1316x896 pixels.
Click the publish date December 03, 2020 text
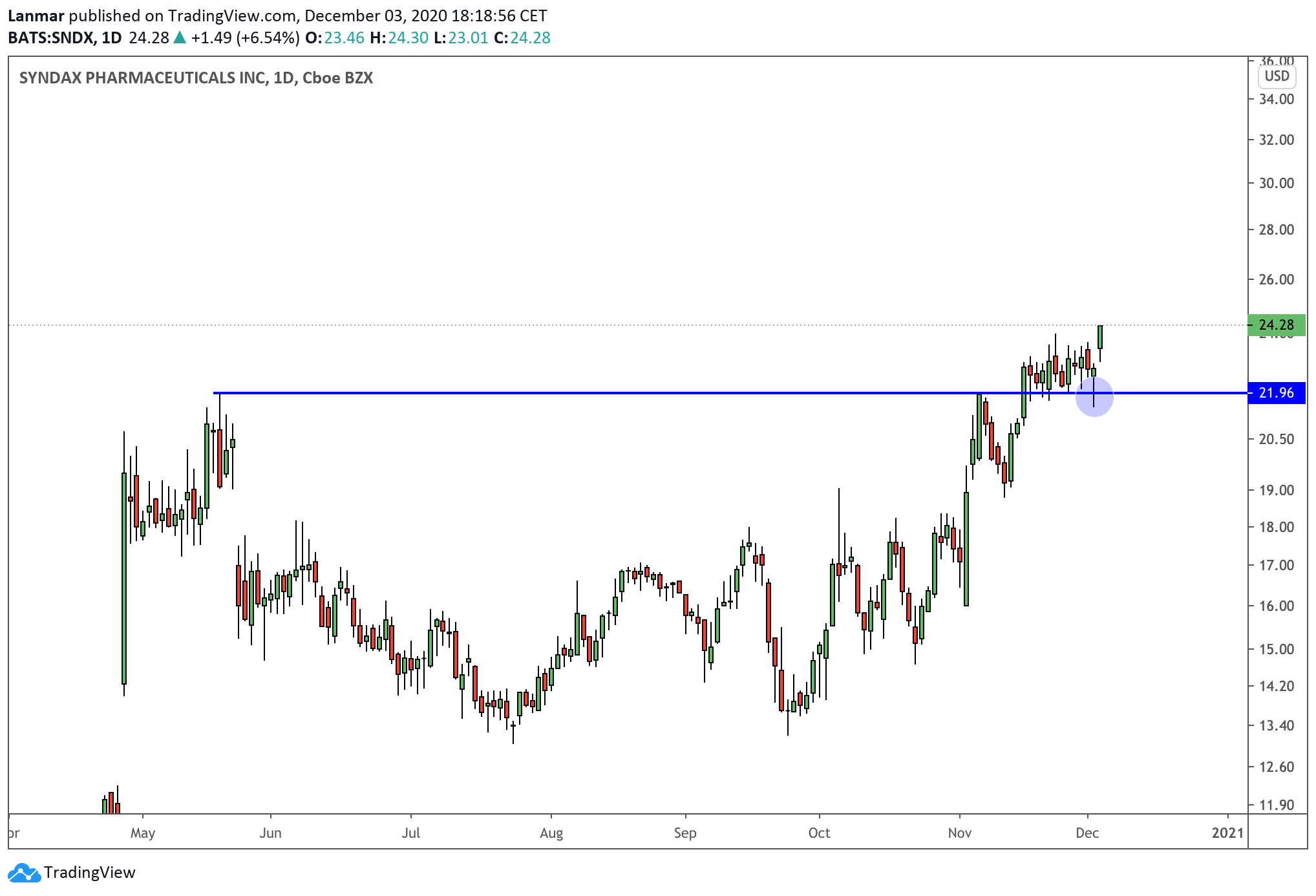pos(376,16)
